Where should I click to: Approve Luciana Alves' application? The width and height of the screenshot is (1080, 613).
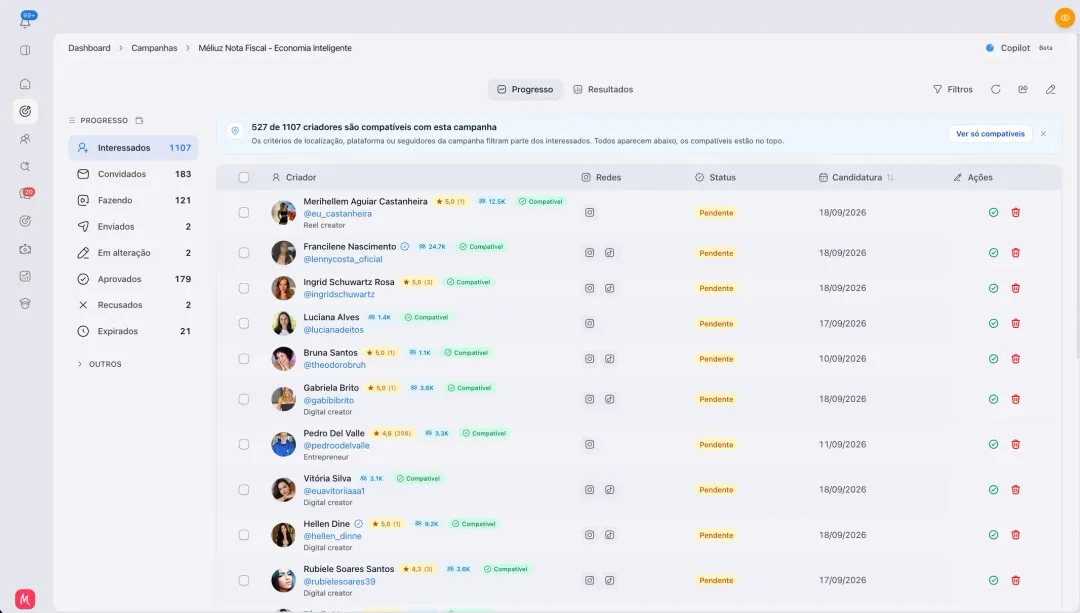pyautogui.click(x=993, y=324)
